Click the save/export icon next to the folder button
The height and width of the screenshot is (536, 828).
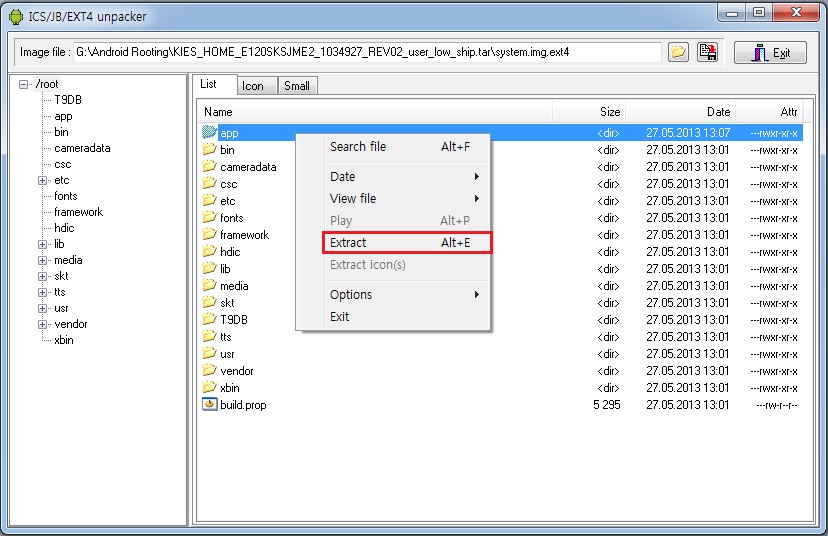point(707,52)
